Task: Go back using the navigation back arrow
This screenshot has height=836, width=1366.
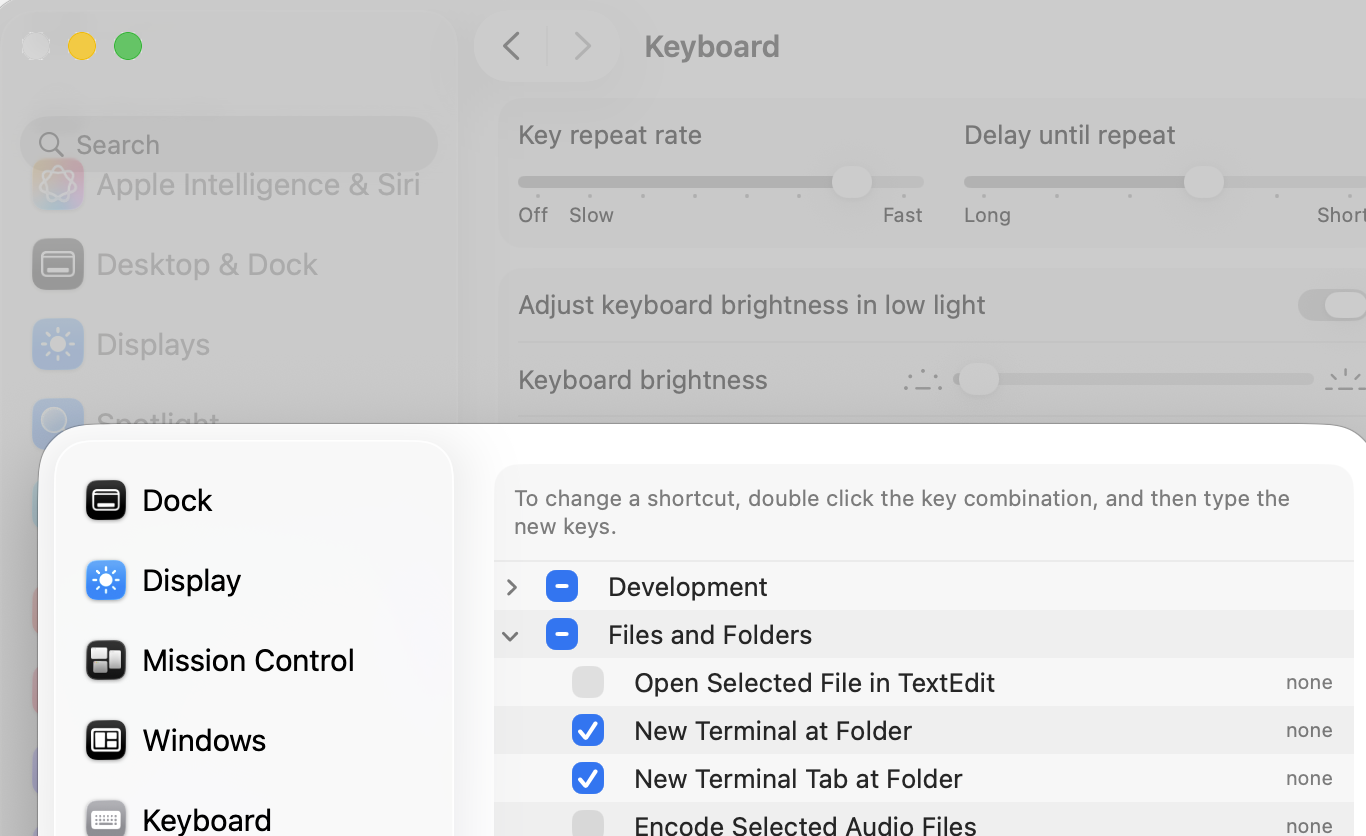Action: (511, 46)
